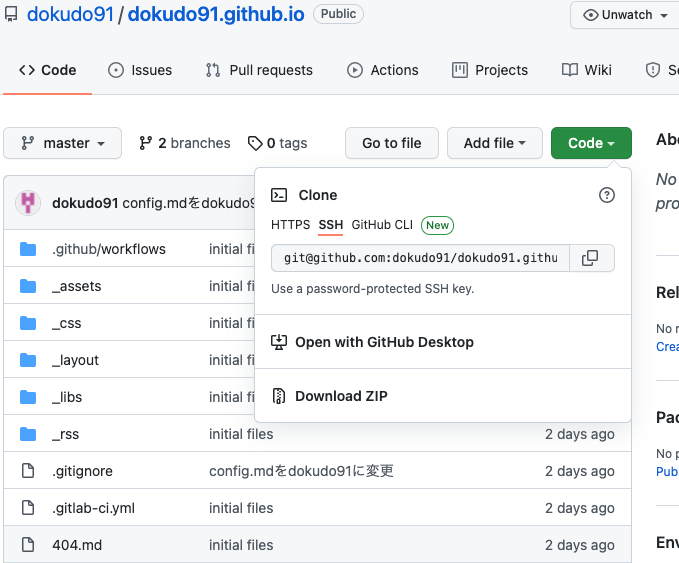Copy the SSH clone URL to clipboard
679x563 pixels.
(591, 258)
